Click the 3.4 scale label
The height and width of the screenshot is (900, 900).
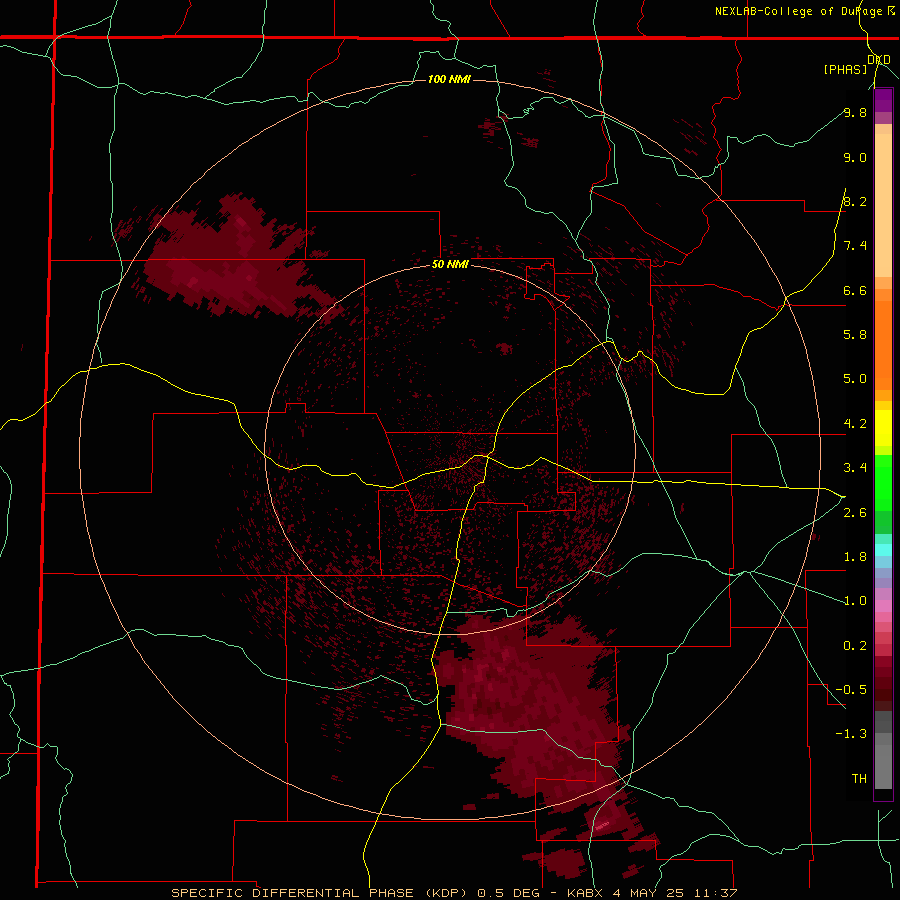pyautogui.click(x=855, y=468)
